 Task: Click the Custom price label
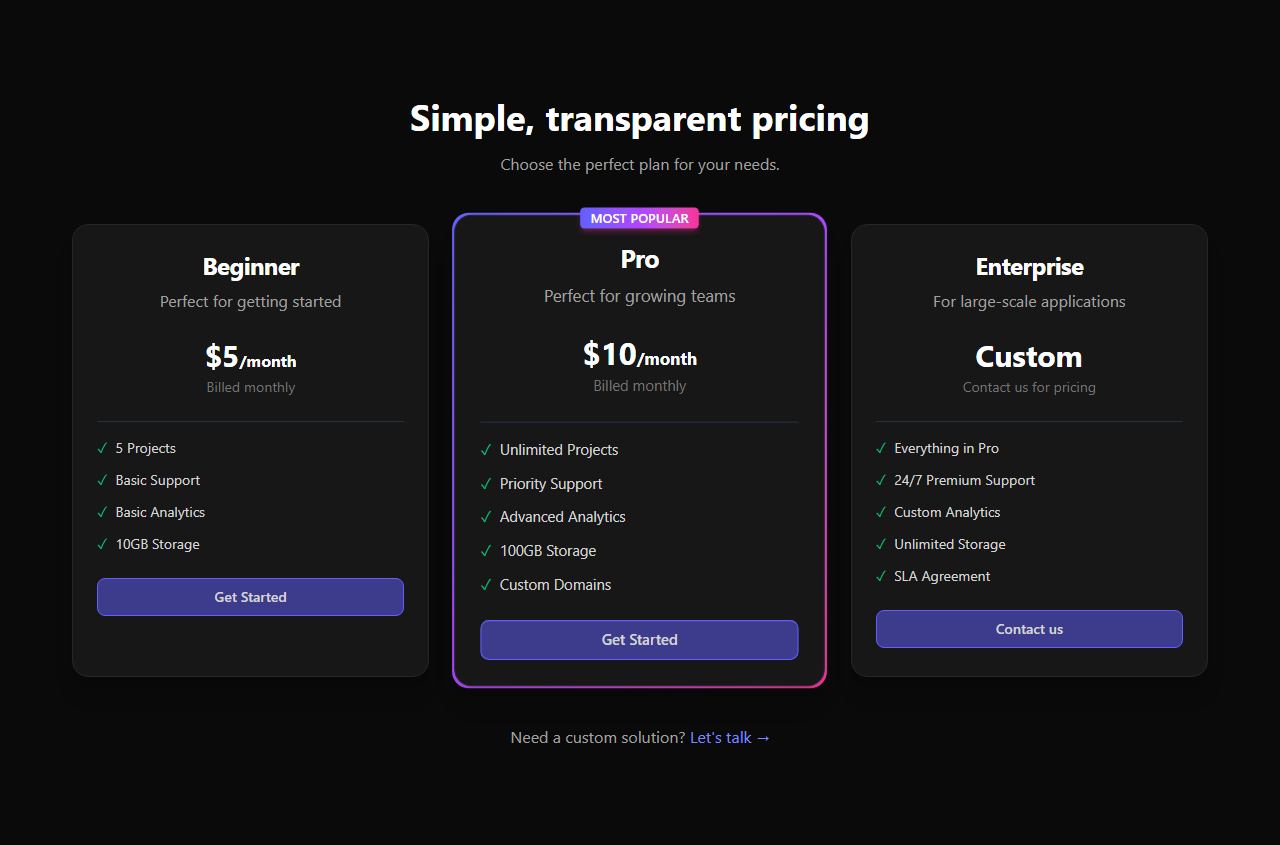[x=1029, y=357]
